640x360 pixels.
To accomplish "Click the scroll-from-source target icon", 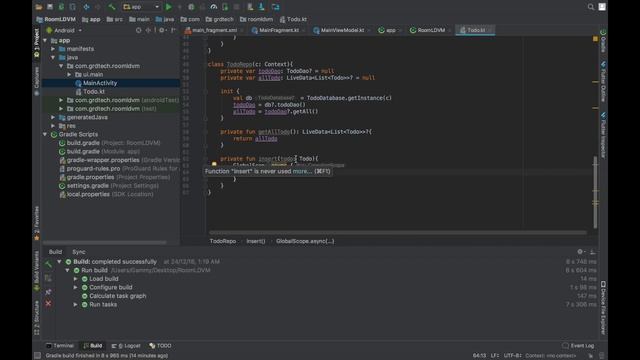I will (x=139, y=30).
